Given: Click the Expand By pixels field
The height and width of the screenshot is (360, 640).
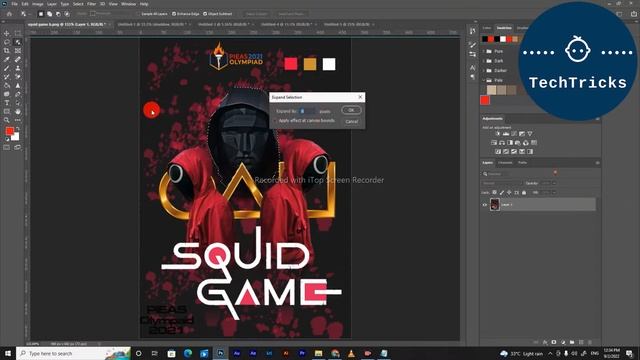Looking at the screenshot, I should point(307,111).
